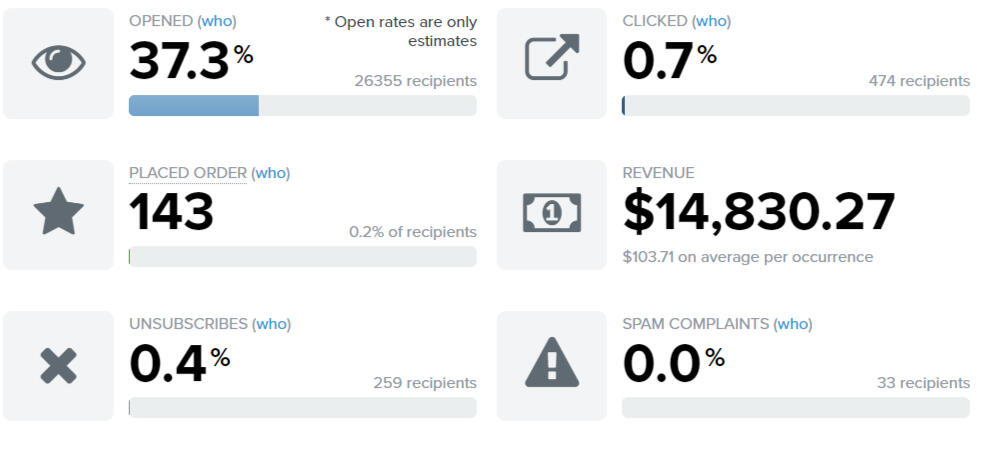Click the Unsubscribes progress bar
The height and width of the screenshot is (453, 996).
(302, 408)
